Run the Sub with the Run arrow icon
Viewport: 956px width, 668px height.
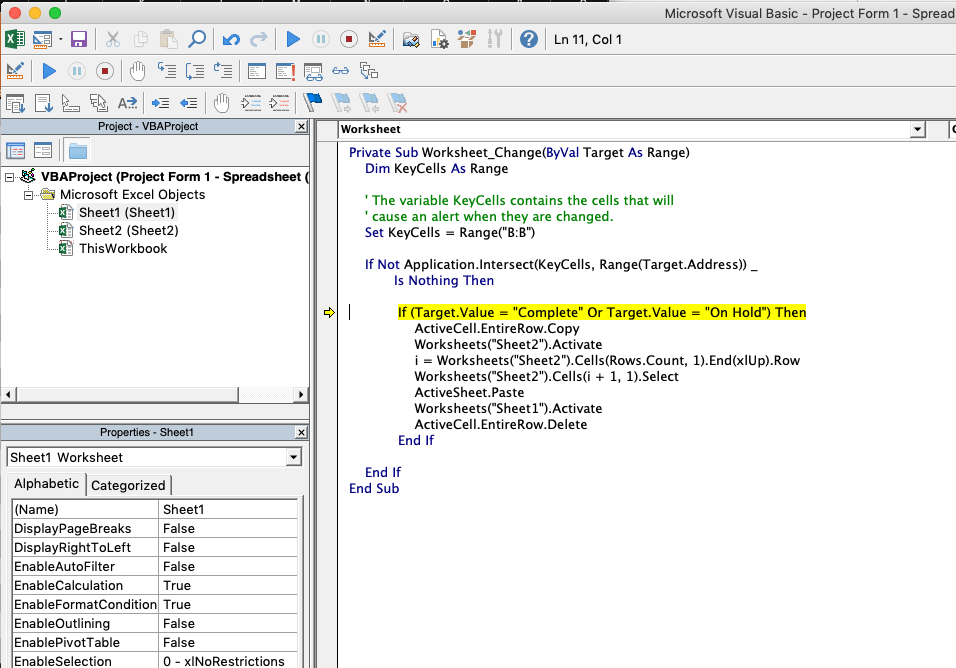point(292,38)
